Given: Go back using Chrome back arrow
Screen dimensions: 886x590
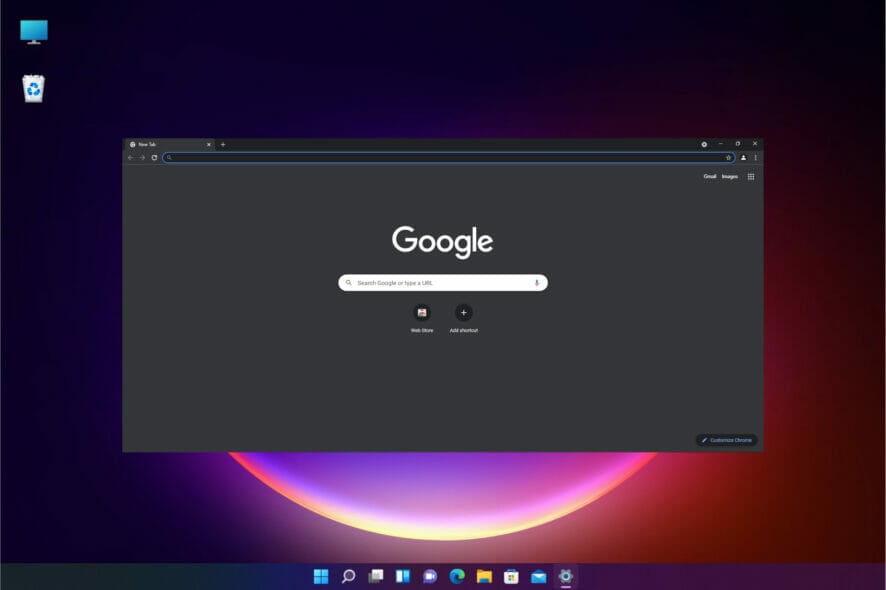Looking at the screenshot, I should [131, 158].
